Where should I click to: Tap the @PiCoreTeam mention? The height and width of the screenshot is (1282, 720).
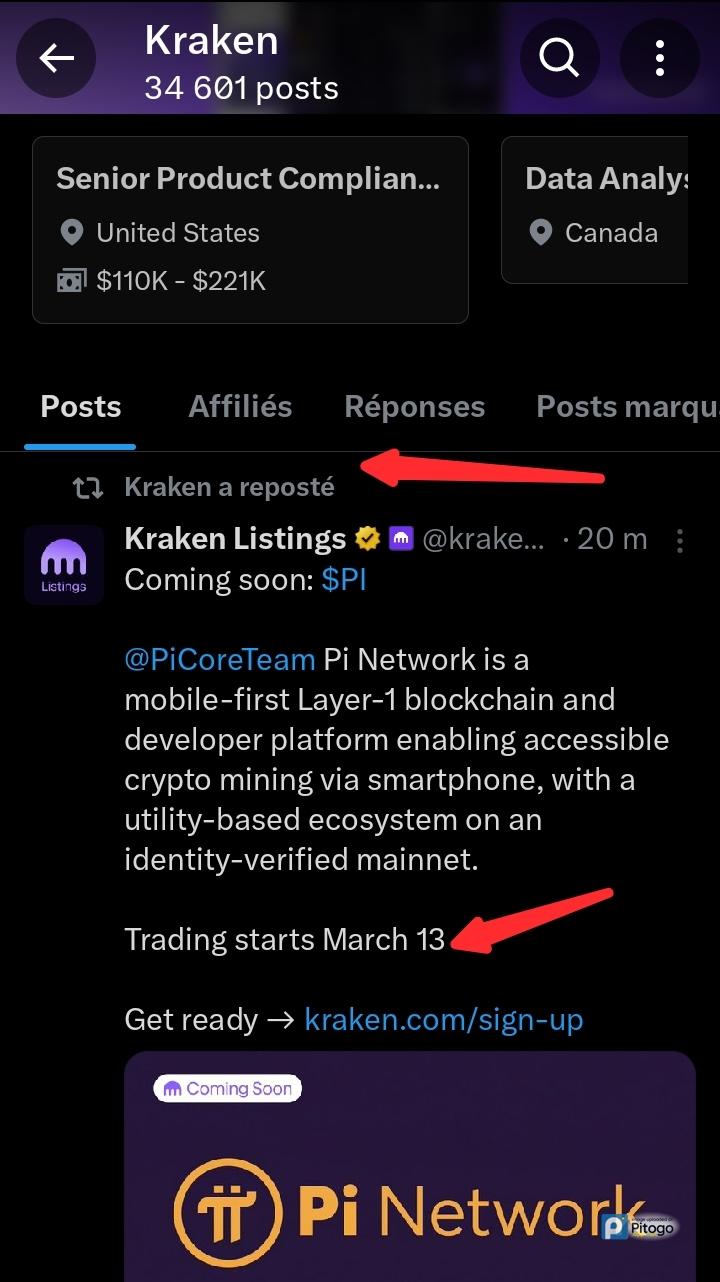pos(220,660)
